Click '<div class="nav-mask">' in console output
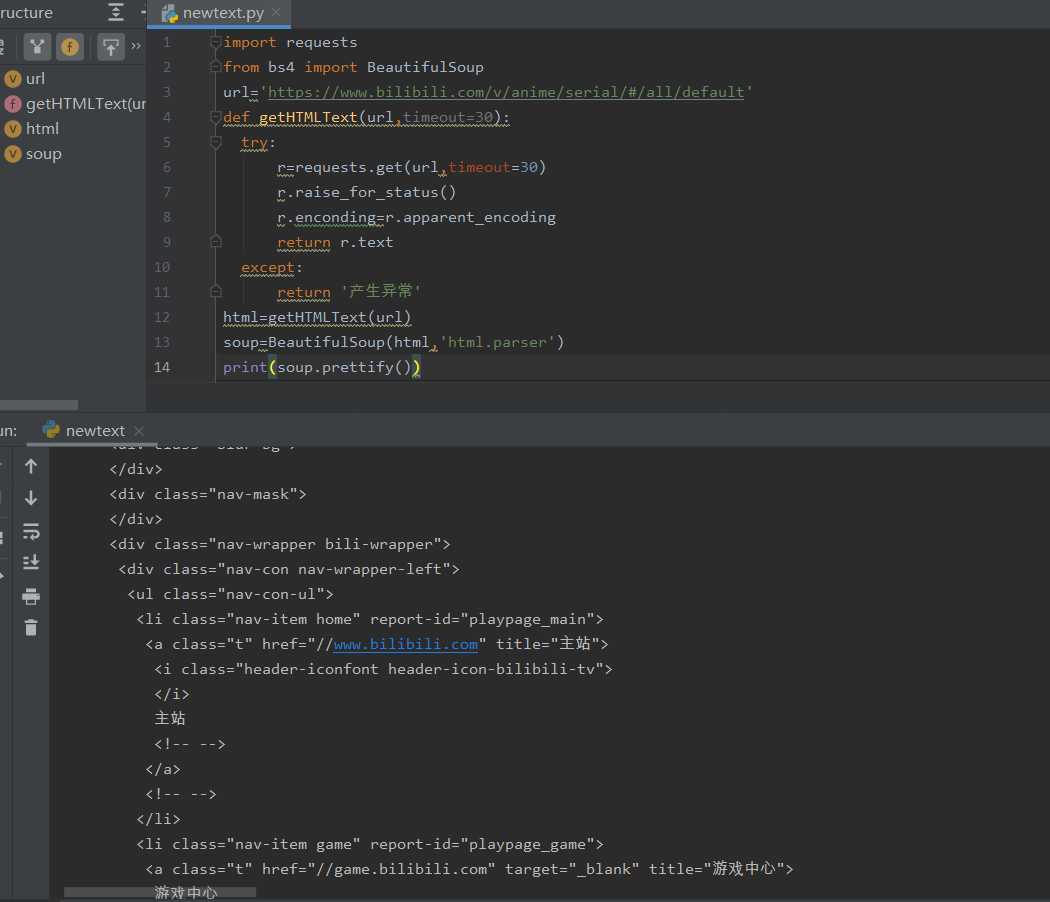 pos(208,494)
